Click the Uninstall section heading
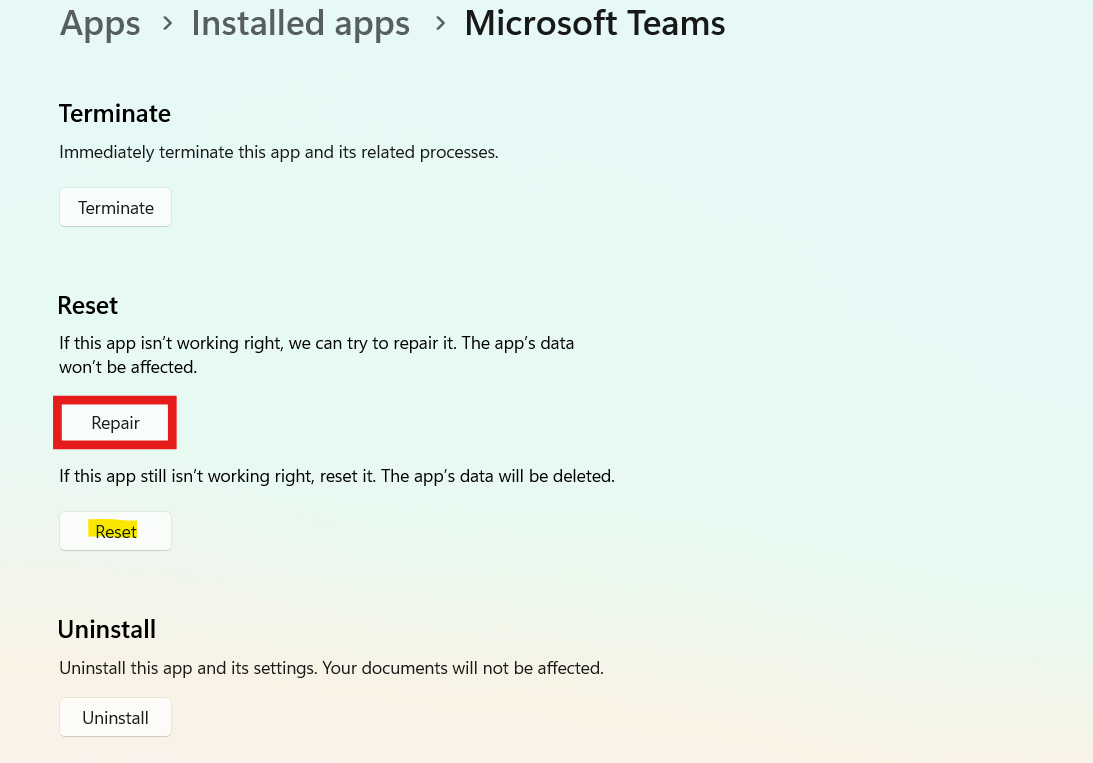Screen dimensions: 1093x763 coord(106,629)
